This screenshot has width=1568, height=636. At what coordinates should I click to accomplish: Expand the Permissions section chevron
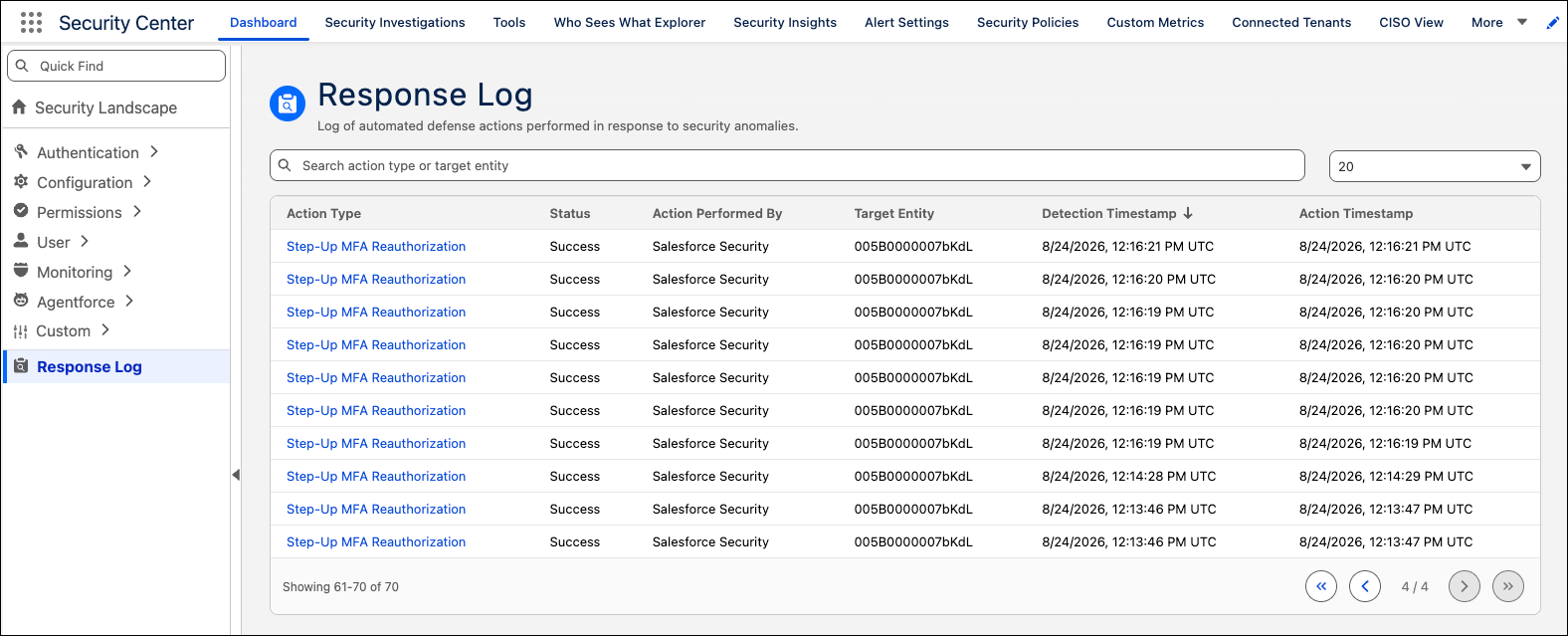pos(137,211)
